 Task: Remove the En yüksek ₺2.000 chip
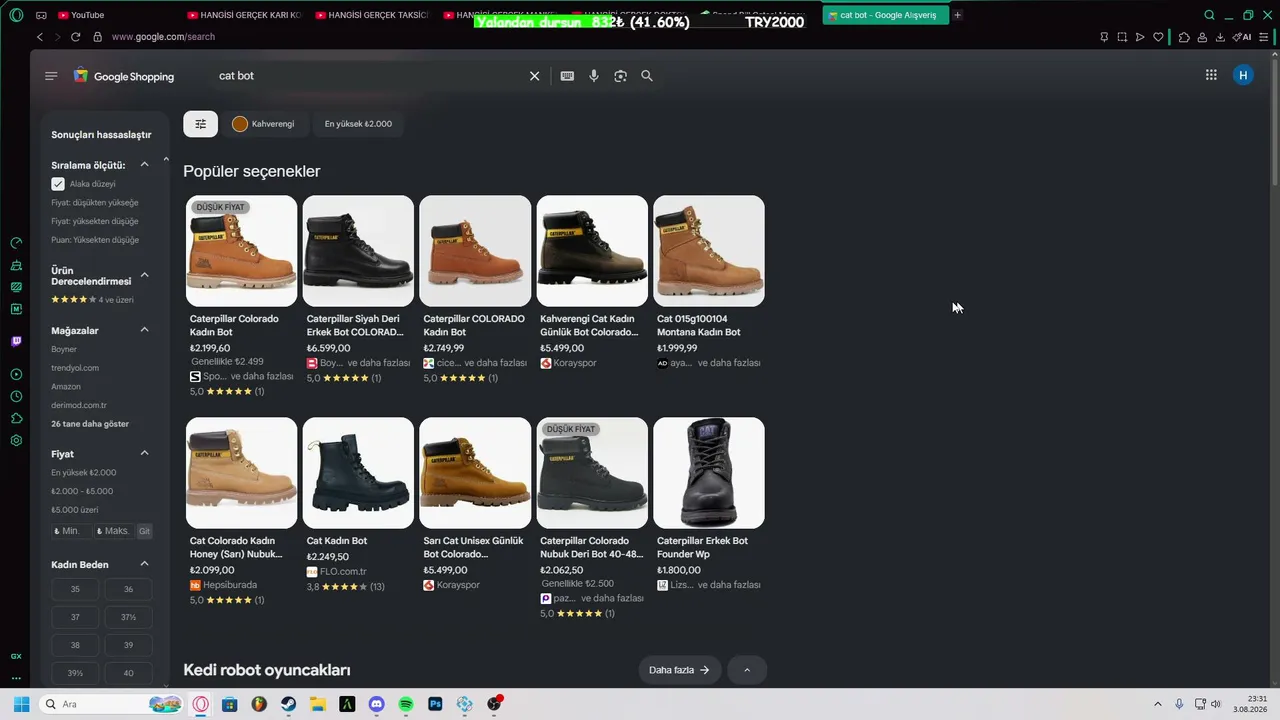point(358,124)
